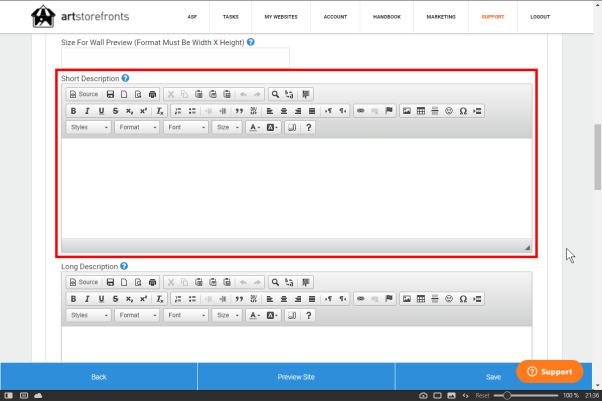Click Source button in Short Description editor
Viewport: 602px width, 401px height.
pyautogui.click(x=83, y=94)
